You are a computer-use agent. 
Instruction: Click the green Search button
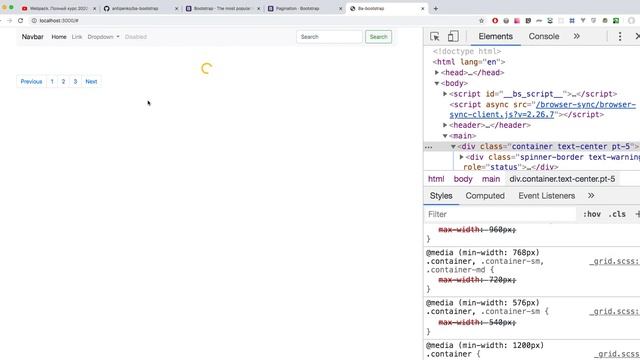[x=378, y=37]
